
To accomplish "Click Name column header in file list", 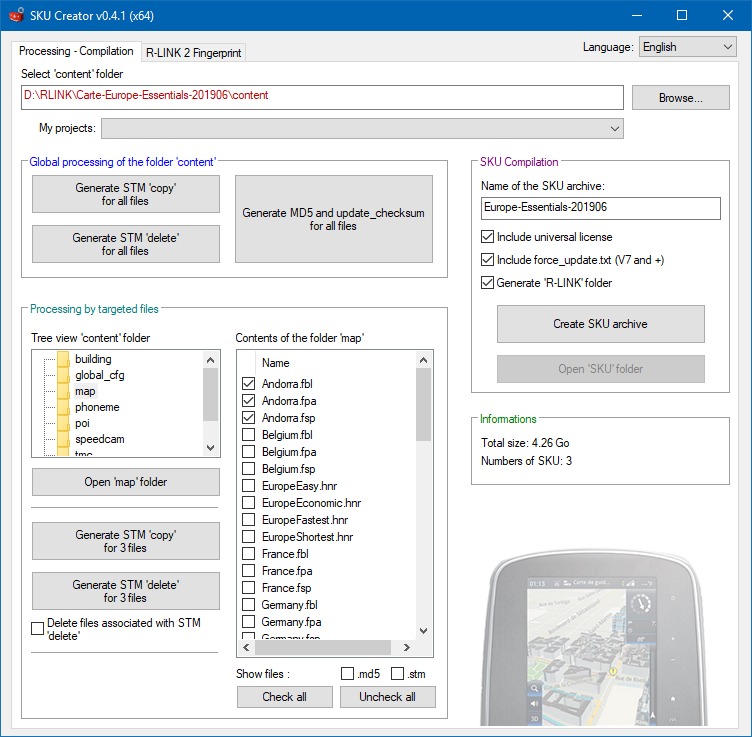I will tap(275, 363).
